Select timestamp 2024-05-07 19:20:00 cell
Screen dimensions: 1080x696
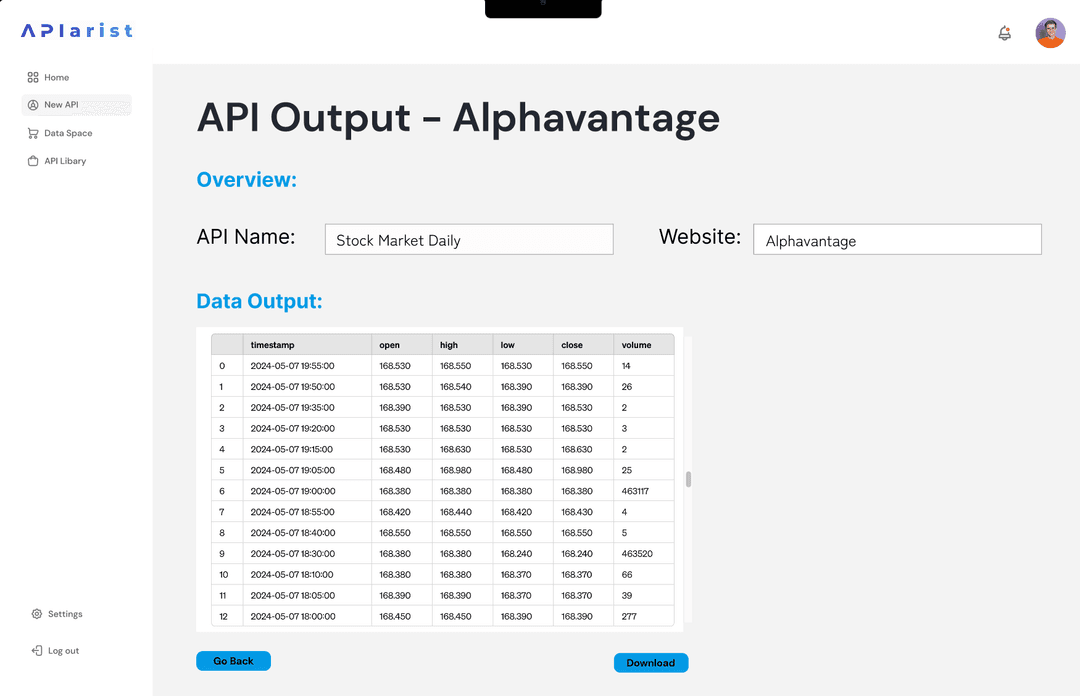click(x=307, y=428)
